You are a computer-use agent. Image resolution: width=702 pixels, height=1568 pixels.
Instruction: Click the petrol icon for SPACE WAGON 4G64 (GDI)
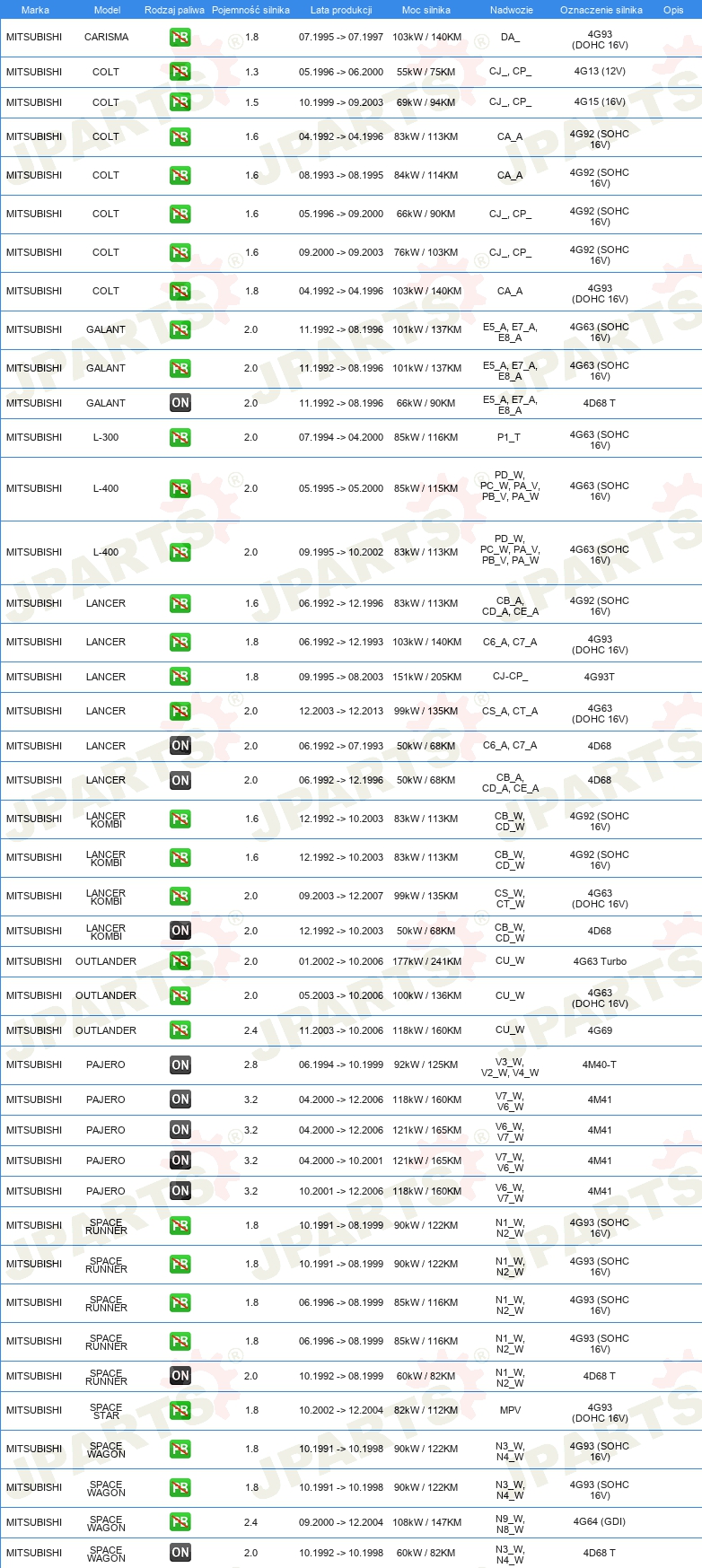click(180, 1522)
